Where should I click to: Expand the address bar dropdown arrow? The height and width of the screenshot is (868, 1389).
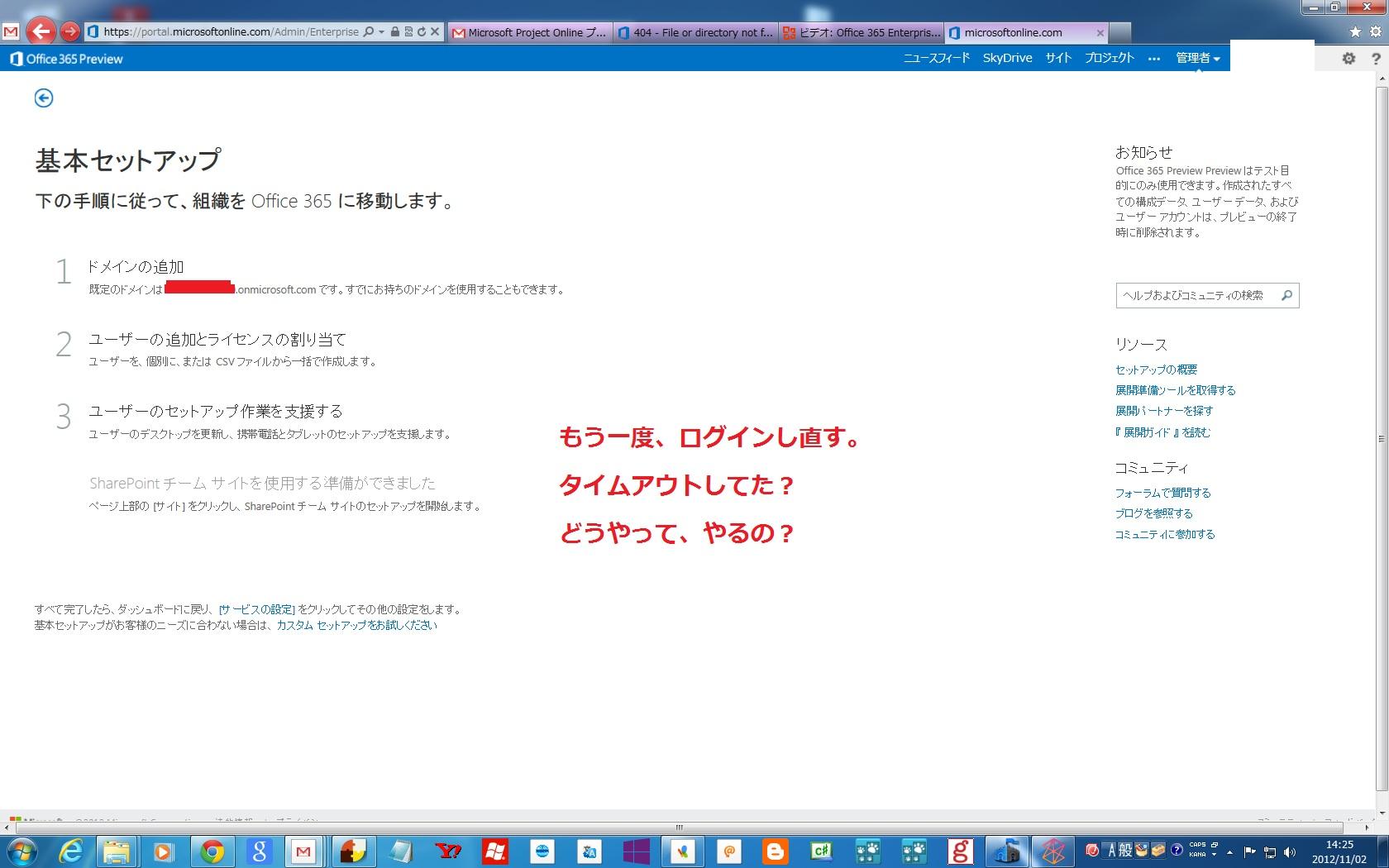coord(381,32)
